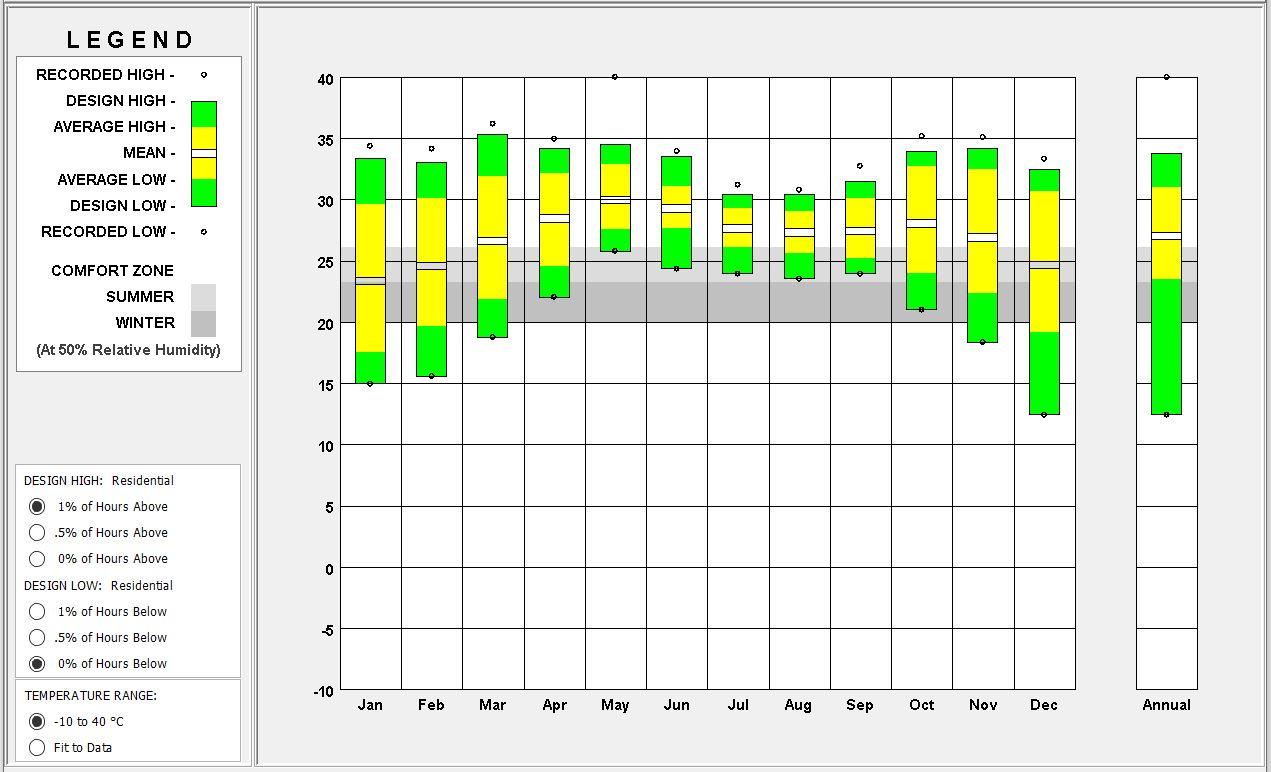Click the Annual axis label

click(x=1166, y=705)
